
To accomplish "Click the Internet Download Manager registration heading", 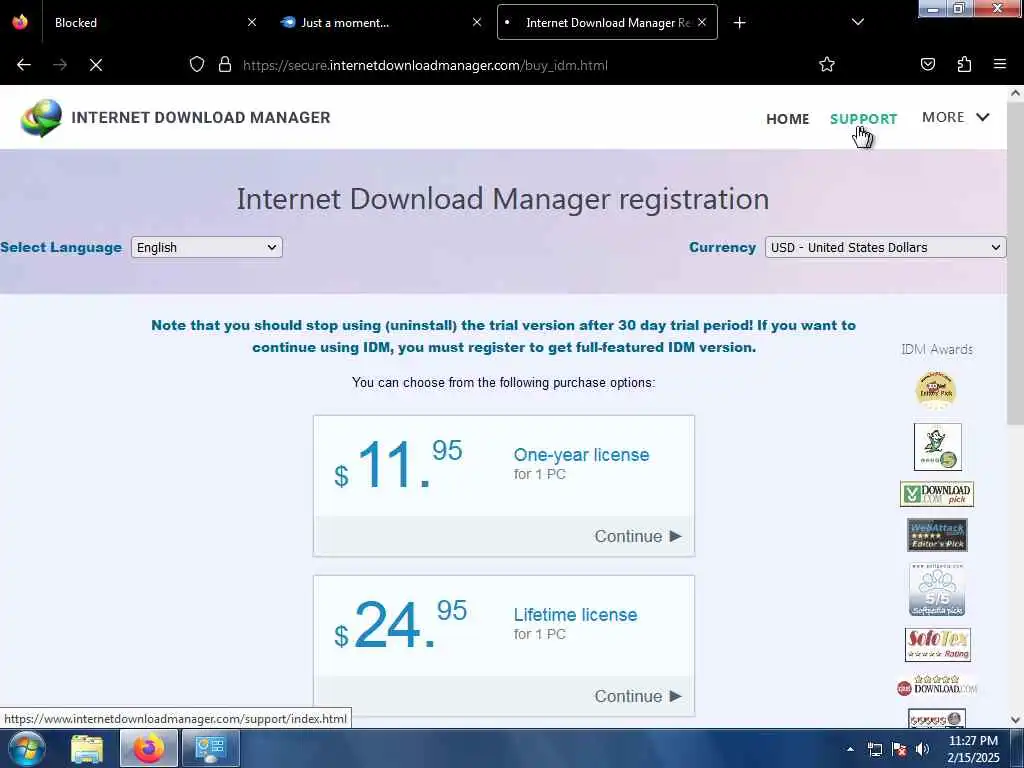I will pos(503,199).
